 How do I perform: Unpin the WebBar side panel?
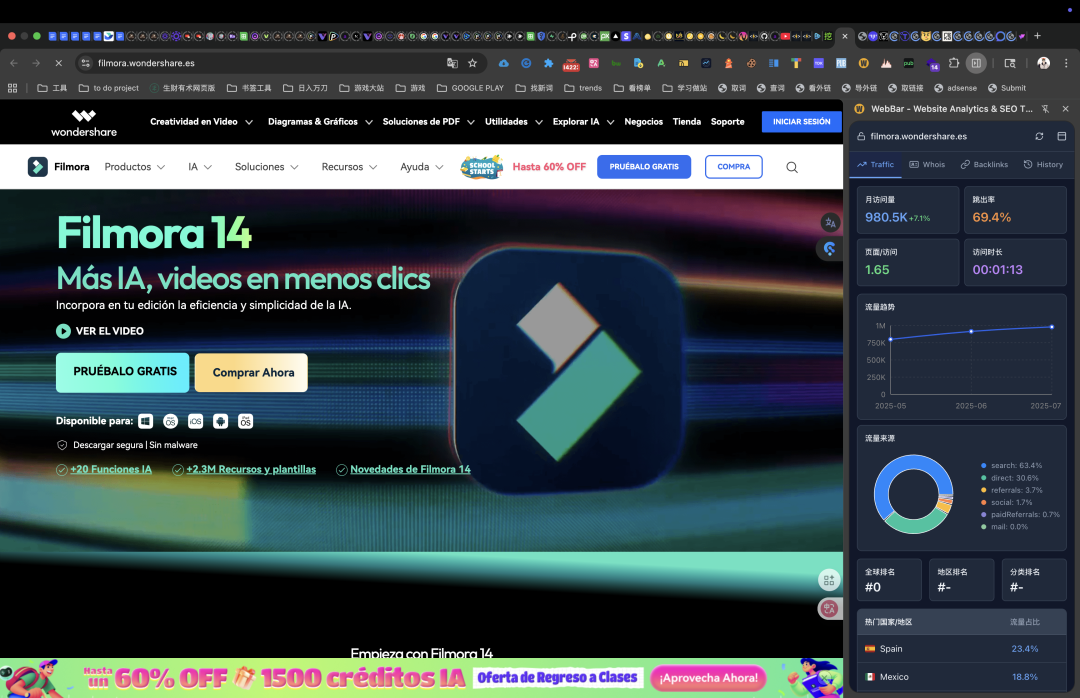(x=1046, y=109)
